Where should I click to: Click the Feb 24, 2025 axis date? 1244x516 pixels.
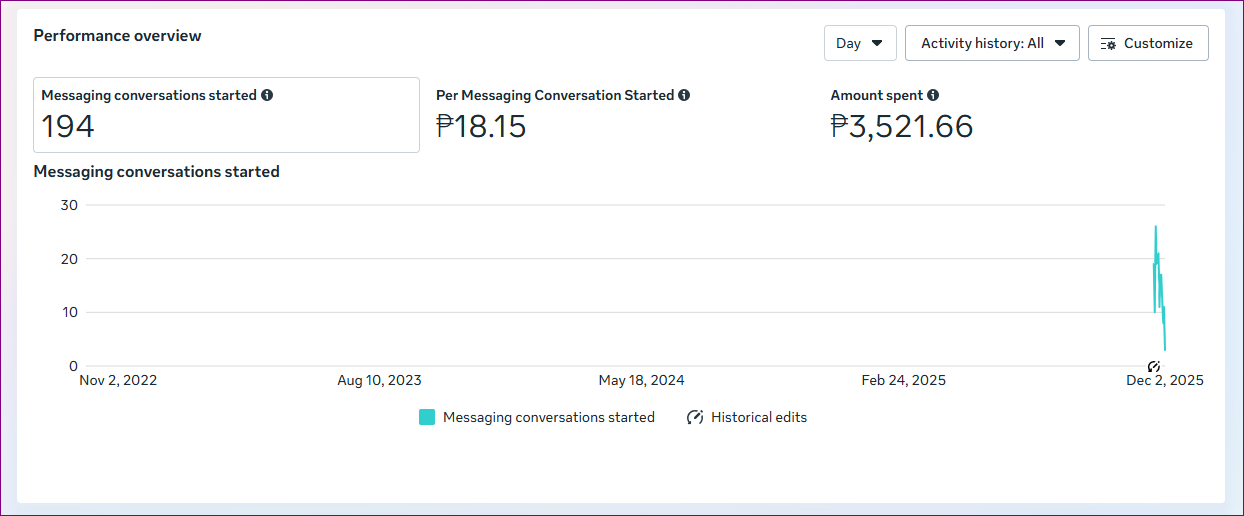click(x=903, y=381)
